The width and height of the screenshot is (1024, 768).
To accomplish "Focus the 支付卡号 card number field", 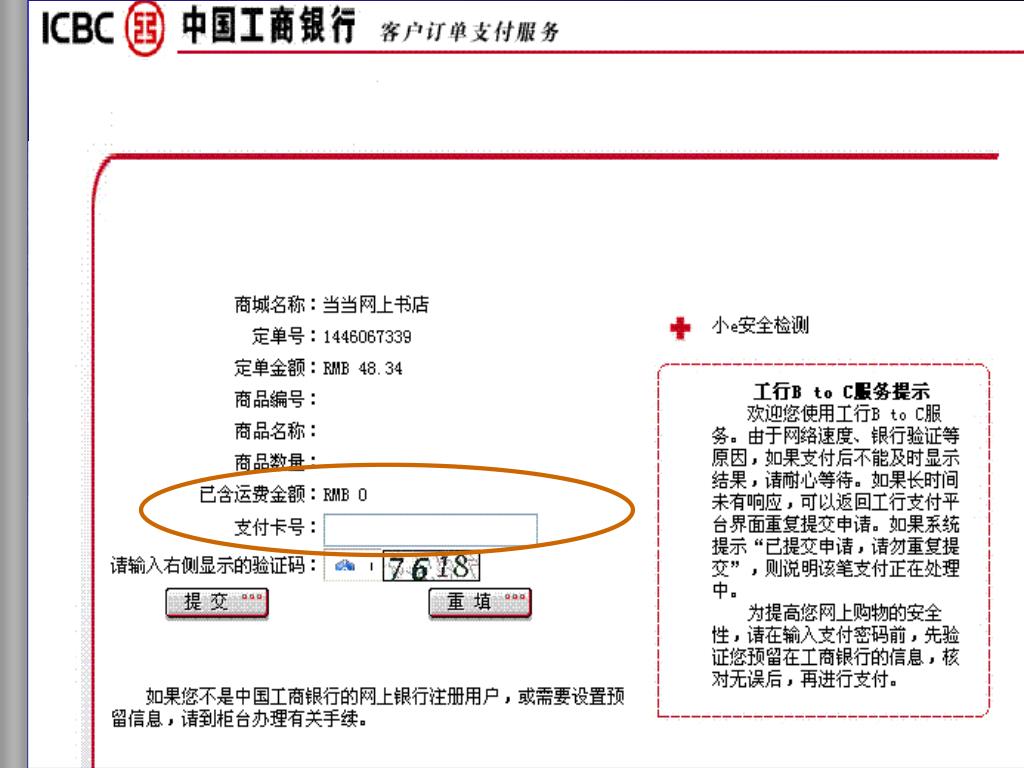I will point(430,529).
